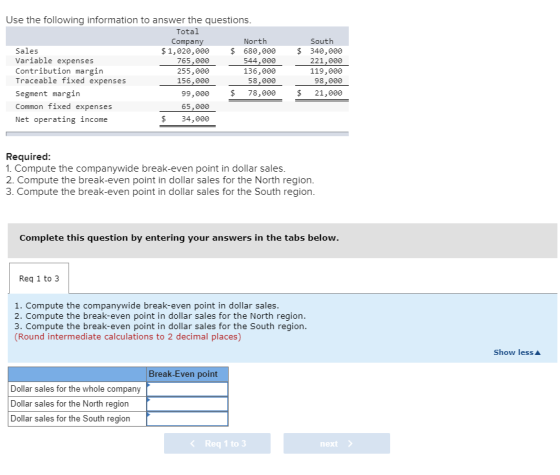Click the South column header
This screenshot has width=560, height=475.
[x=321, y=41]
